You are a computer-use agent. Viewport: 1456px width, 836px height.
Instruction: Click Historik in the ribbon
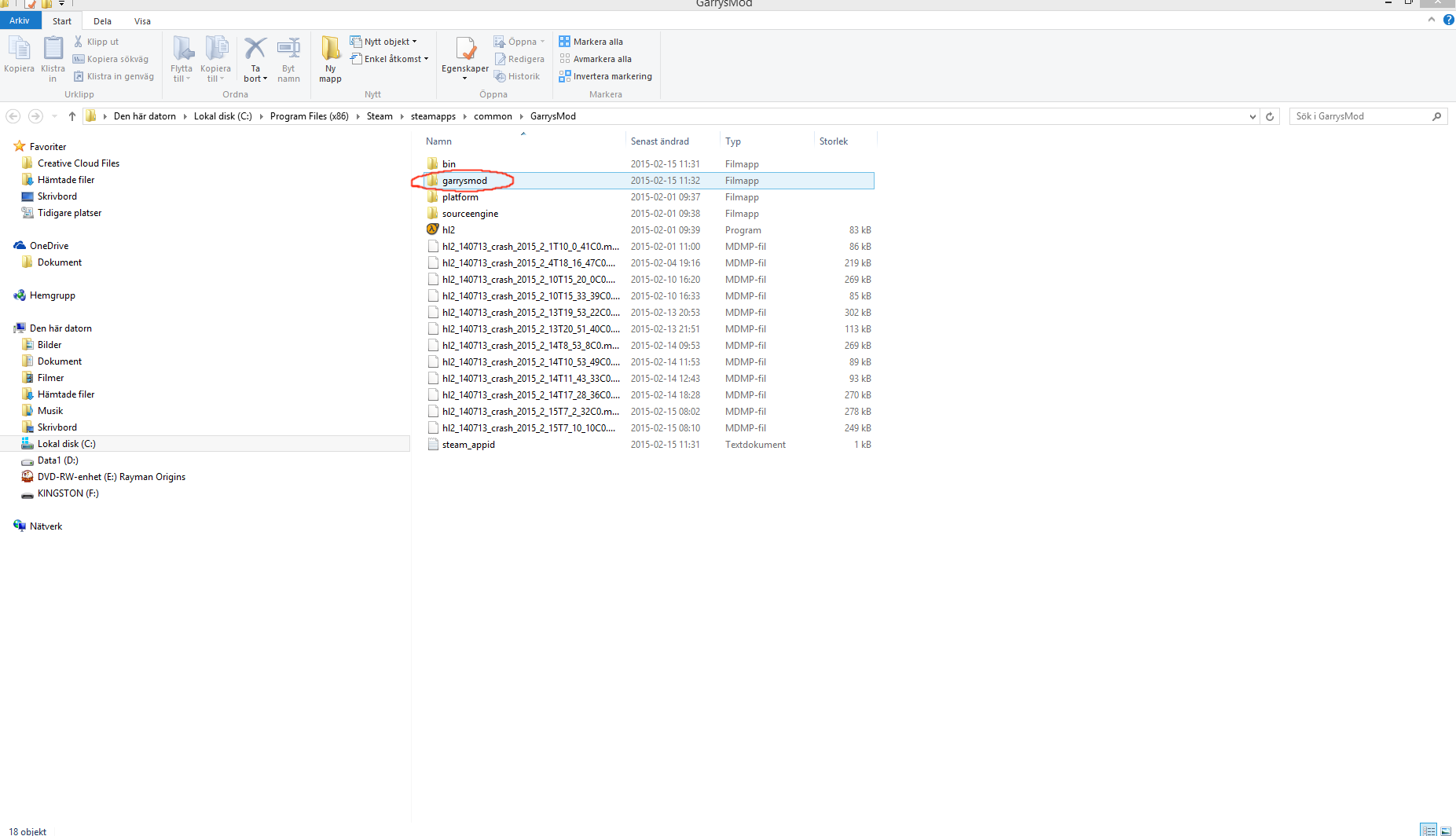517,76
